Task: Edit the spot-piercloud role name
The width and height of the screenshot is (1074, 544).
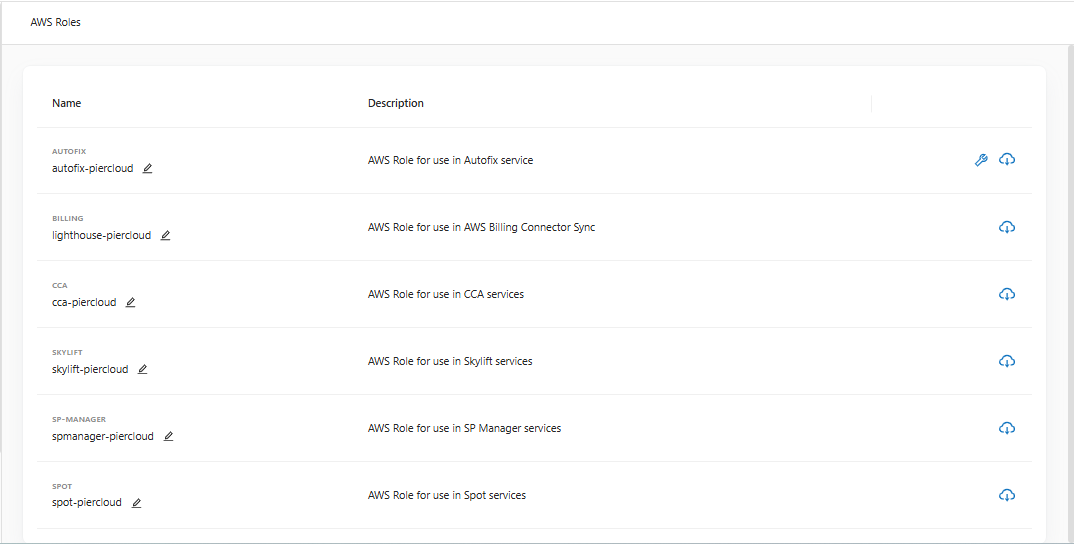Action: pyautogui.click(x=136, y=503)
